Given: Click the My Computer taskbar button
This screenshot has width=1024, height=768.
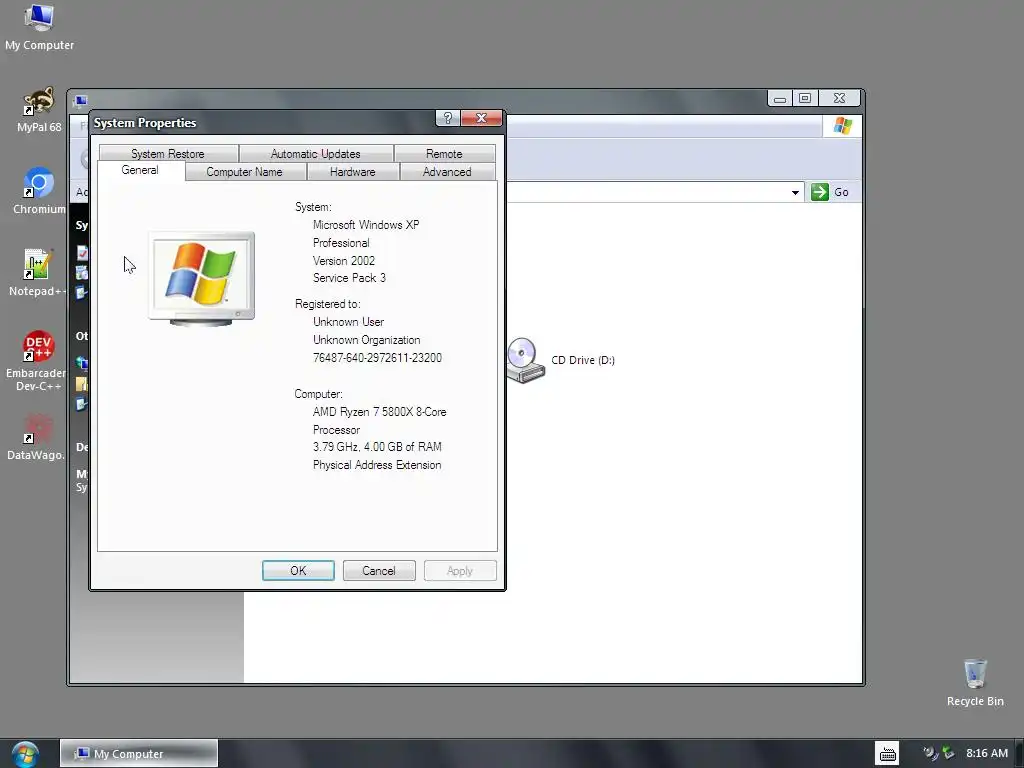Looking at the screenshot, I should pyautogui.click(x=139, y=753).
